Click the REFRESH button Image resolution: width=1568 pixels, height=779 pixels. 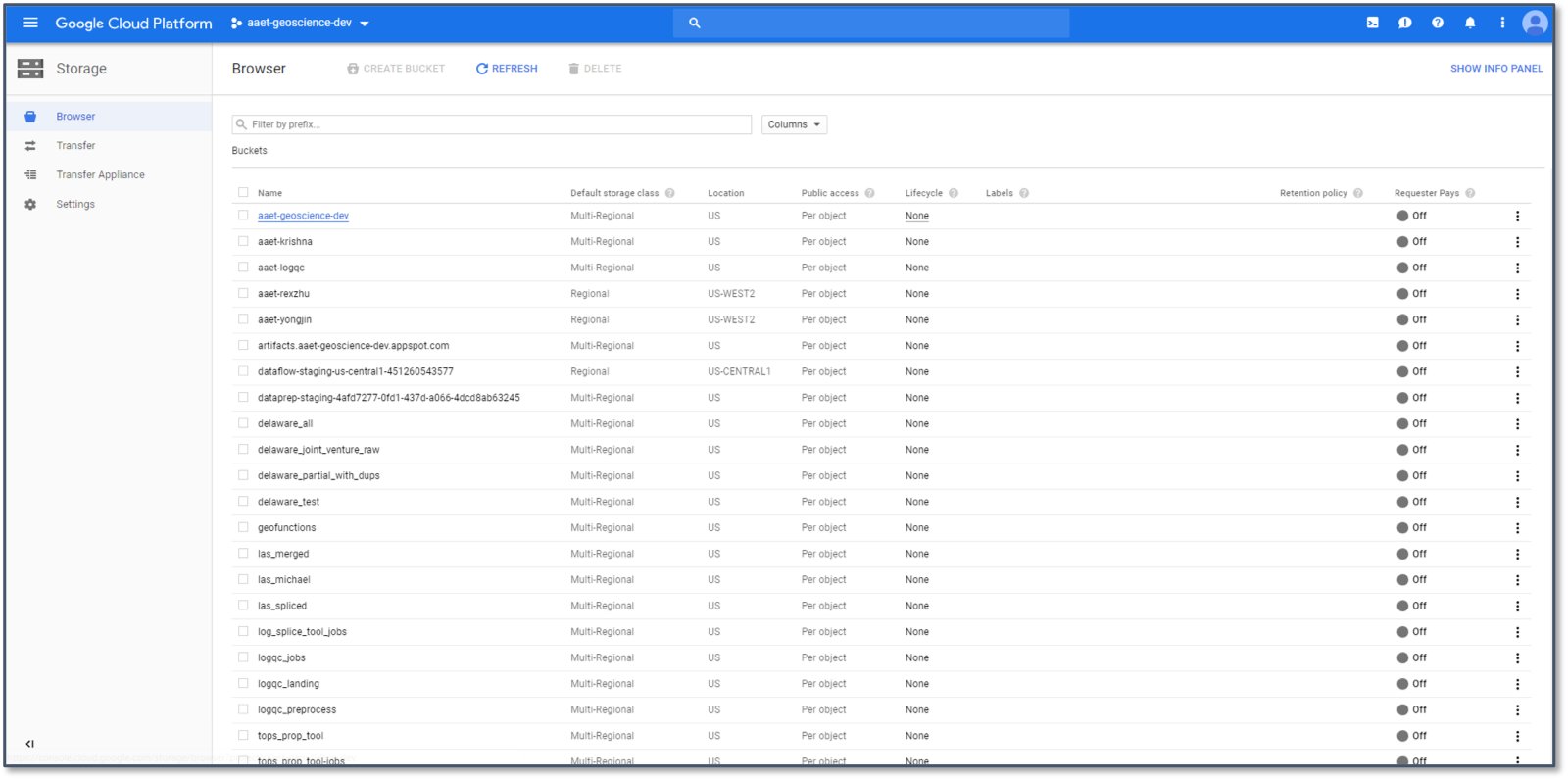click(507, 69)
